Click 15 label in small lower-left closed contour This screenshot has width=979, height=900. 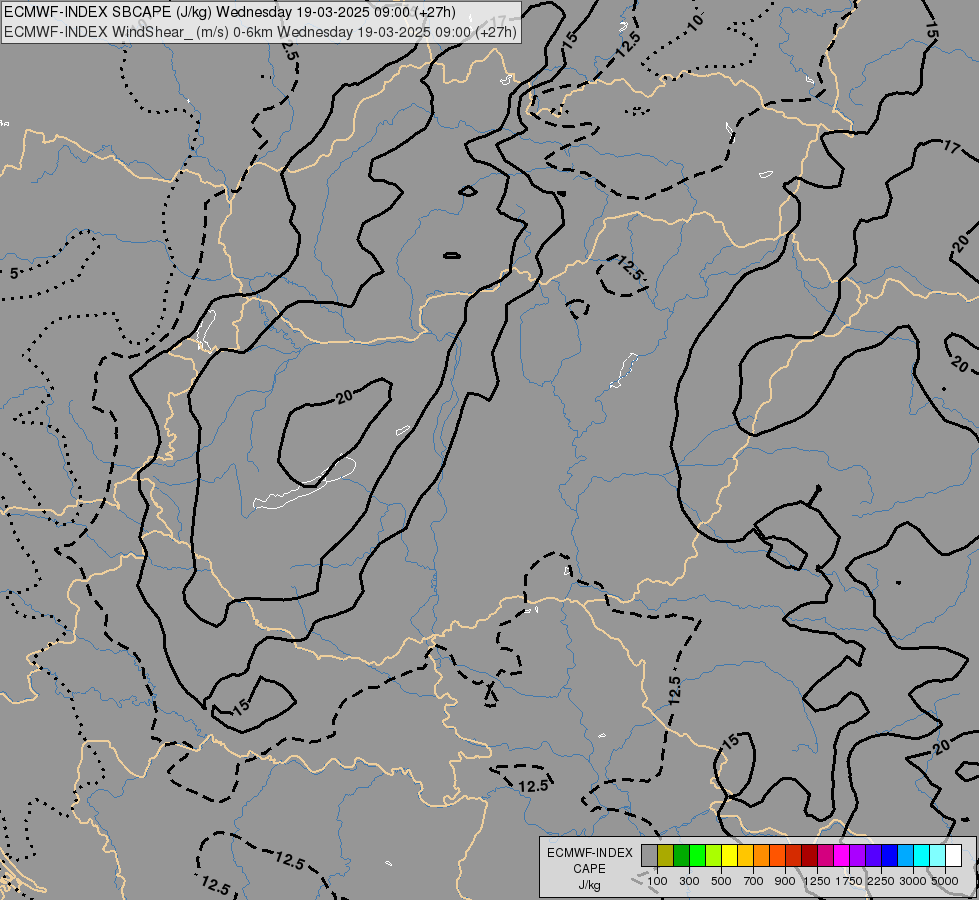click(240, 706)
